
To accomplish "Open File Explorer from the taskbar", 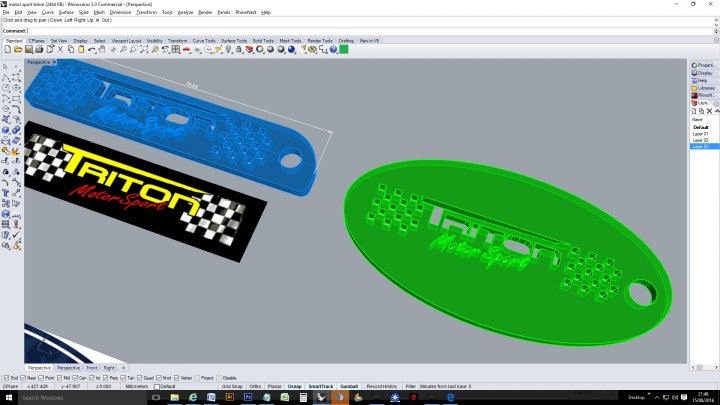I will (x=174, y=397).
